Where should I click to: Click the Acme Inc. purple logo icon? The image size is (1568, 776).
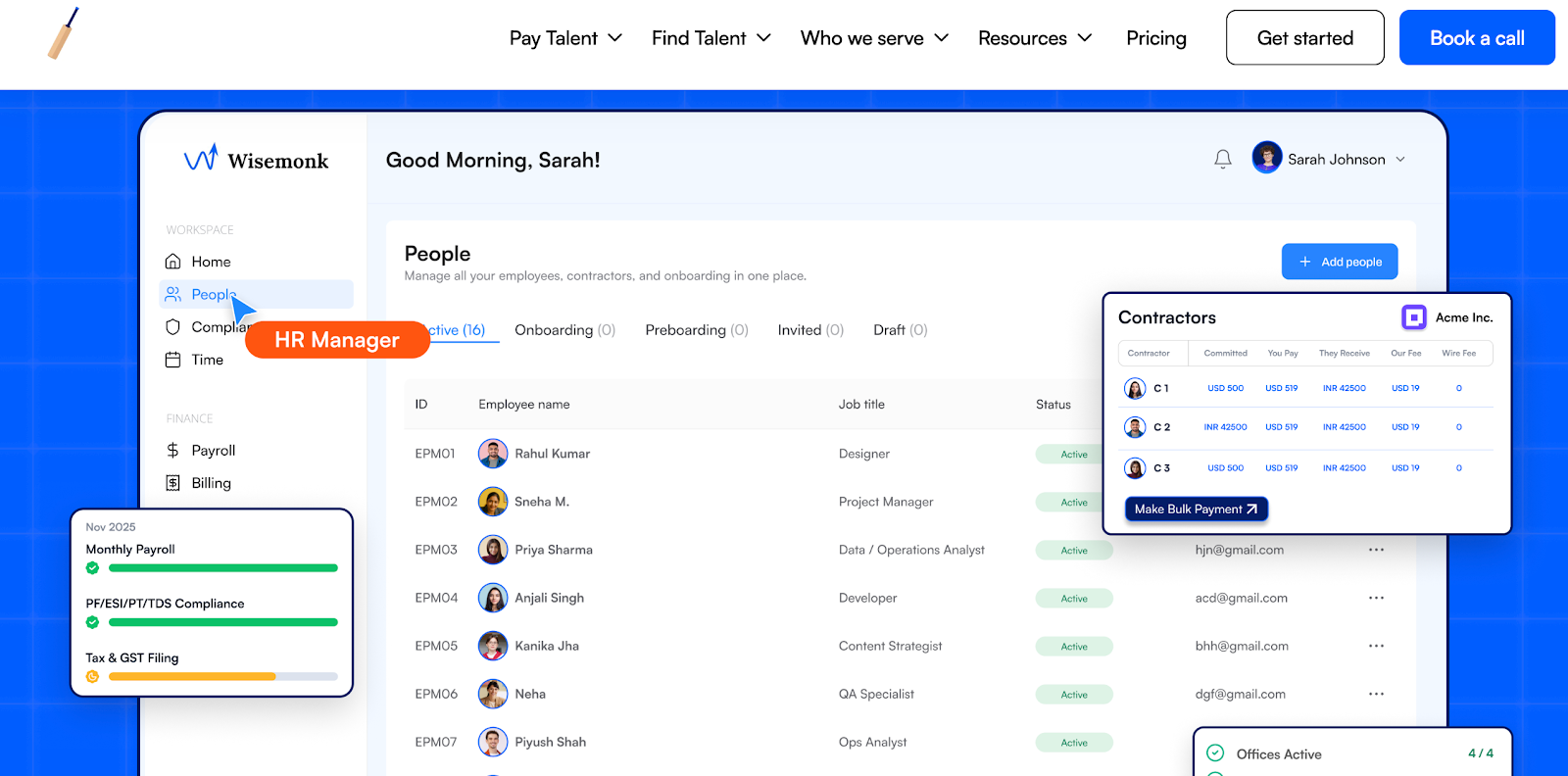[x=1414, y=317]
